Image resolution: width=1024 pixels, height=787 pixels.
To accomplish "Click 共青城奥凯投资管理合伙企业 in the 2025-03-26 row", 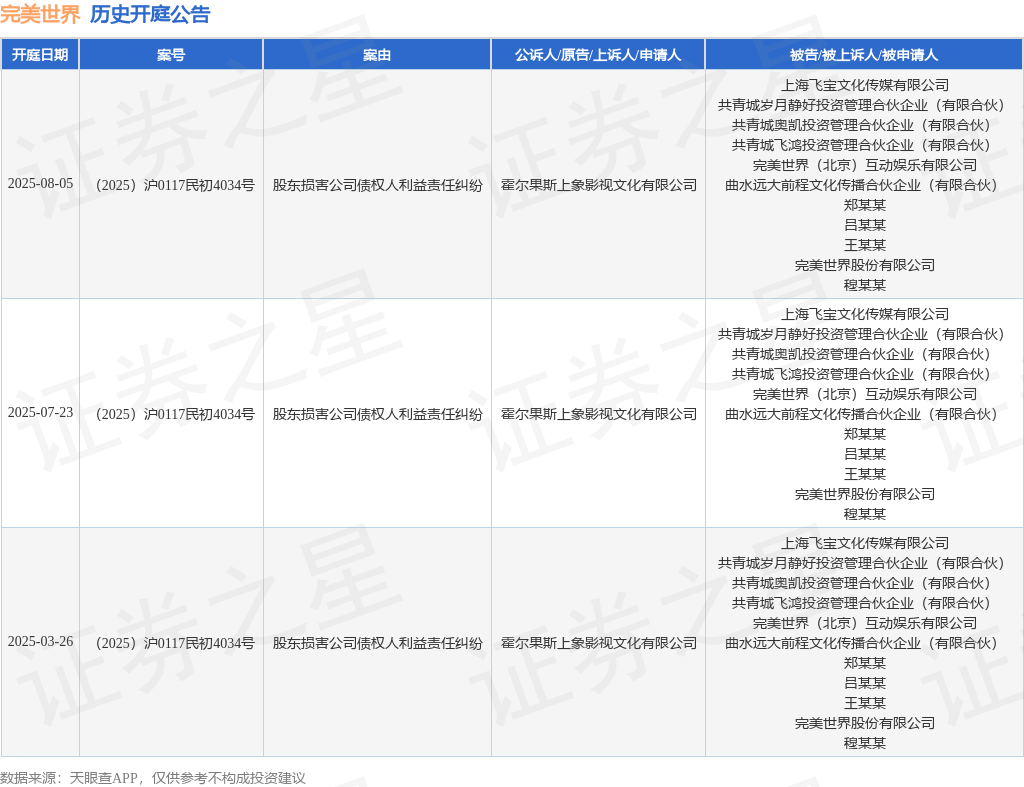I will [823, 583].
